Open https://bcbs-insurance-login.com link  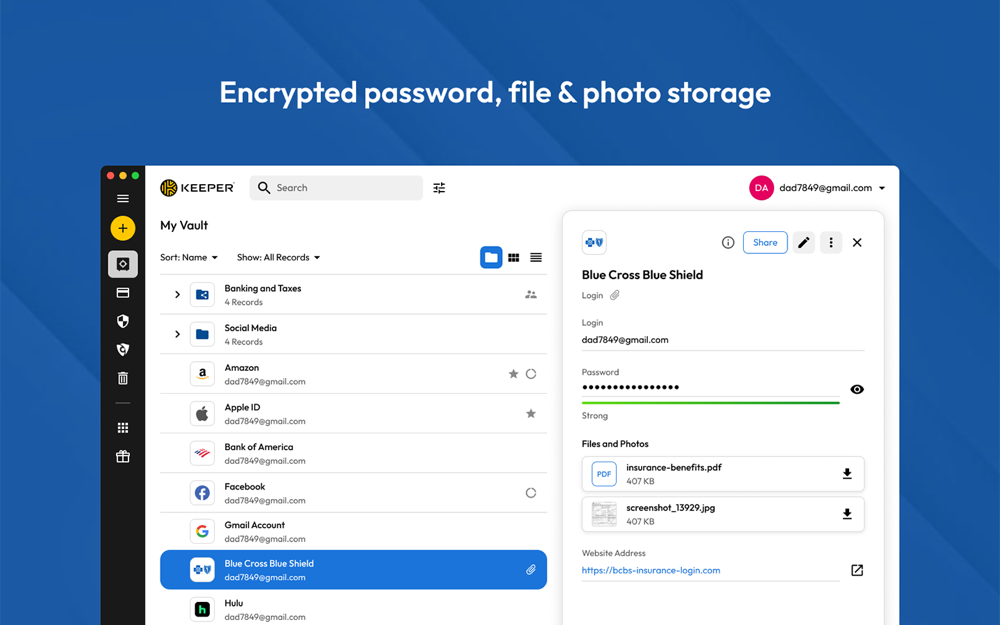point(651,570)
